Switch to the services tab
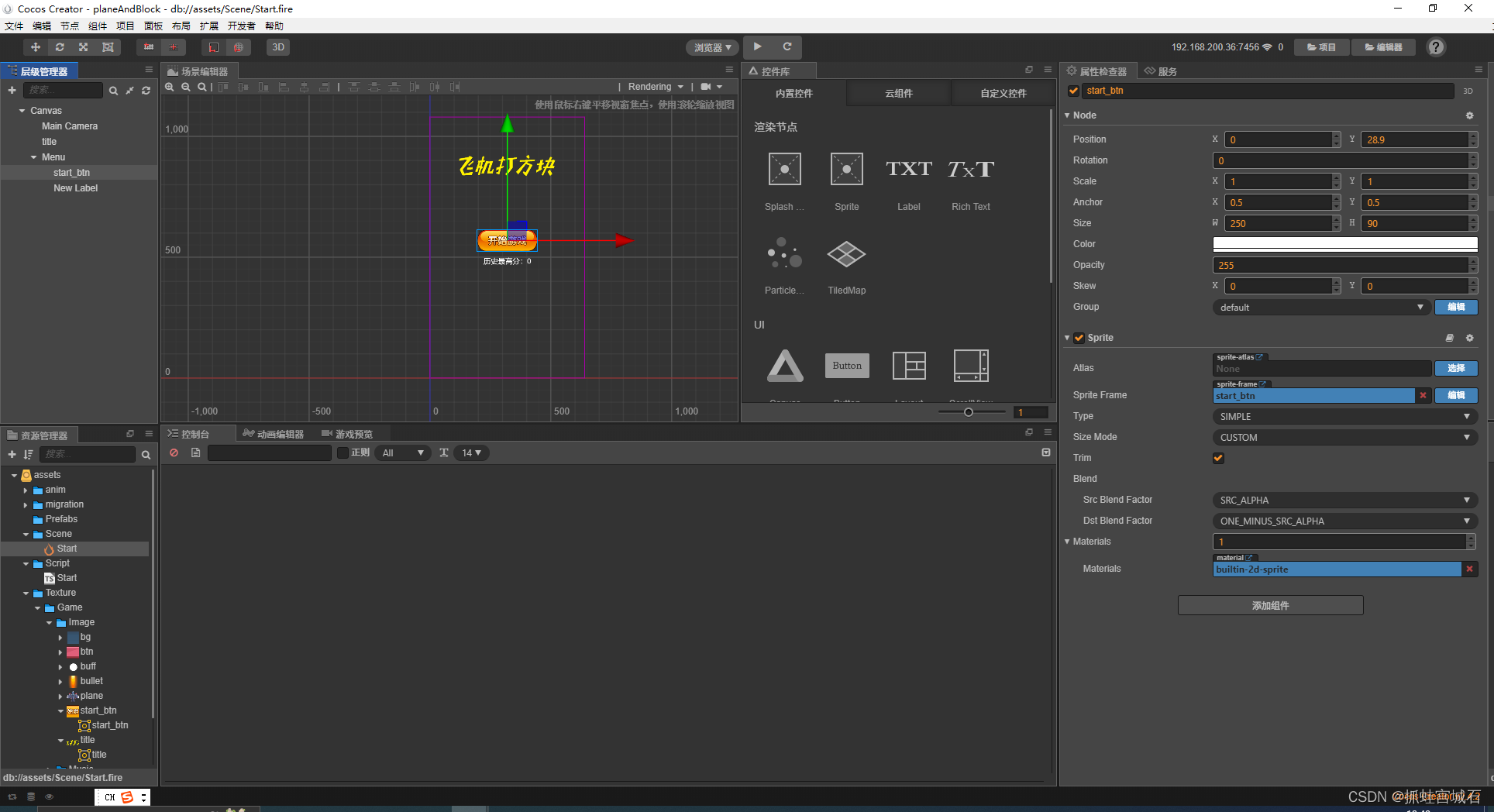This screenshot has width=1494, height=812. tap(1161, 71)
